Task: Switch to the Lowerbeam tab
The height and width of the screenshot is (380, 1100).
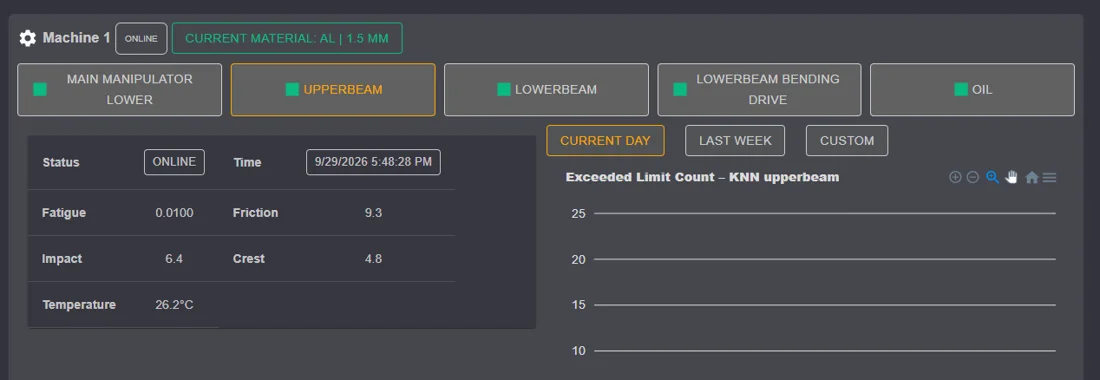Action: [546, 90]
